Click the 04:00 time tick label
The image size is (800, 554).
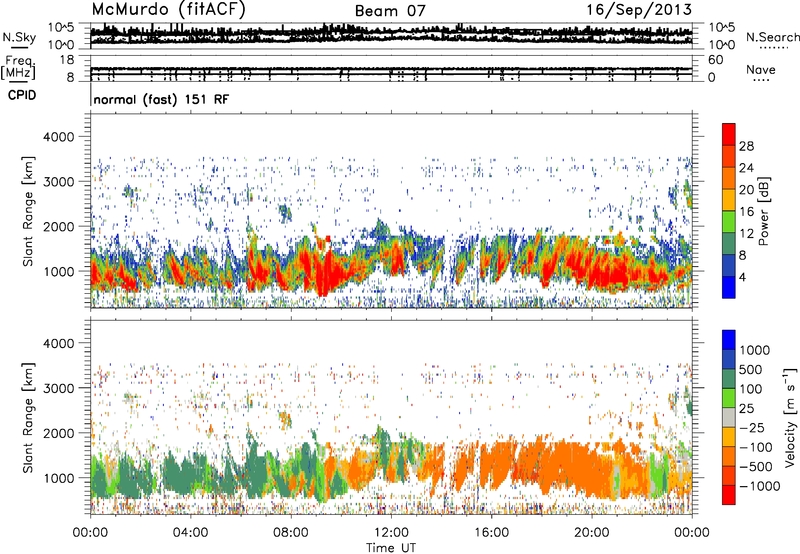[190, 533]
